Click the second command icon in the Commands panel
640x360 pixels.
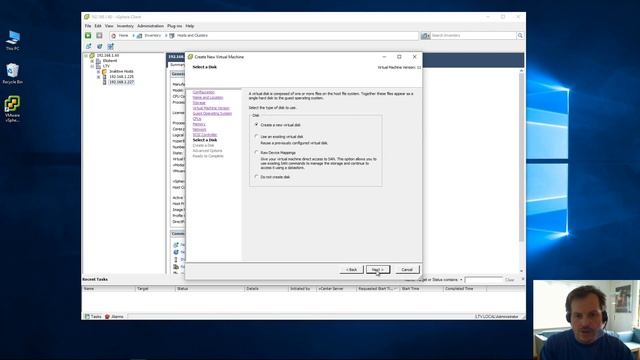[x=176, y=252]
